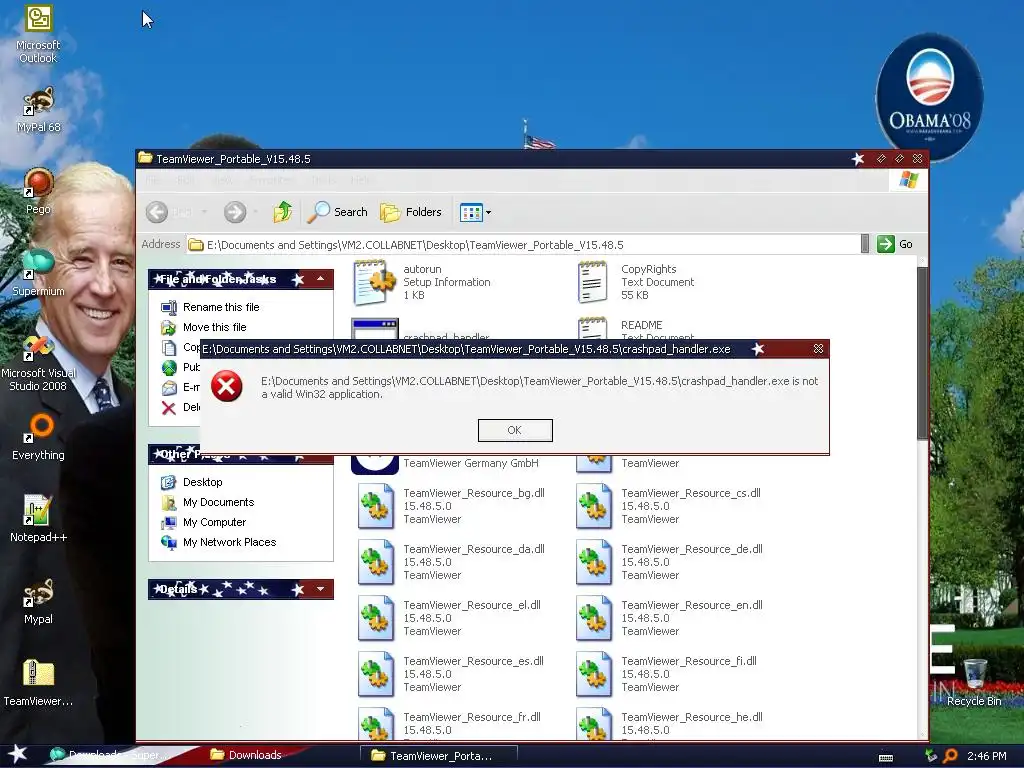
Task: Open My Network Places link
Action: pyautogui.click(x=229, y=542)
